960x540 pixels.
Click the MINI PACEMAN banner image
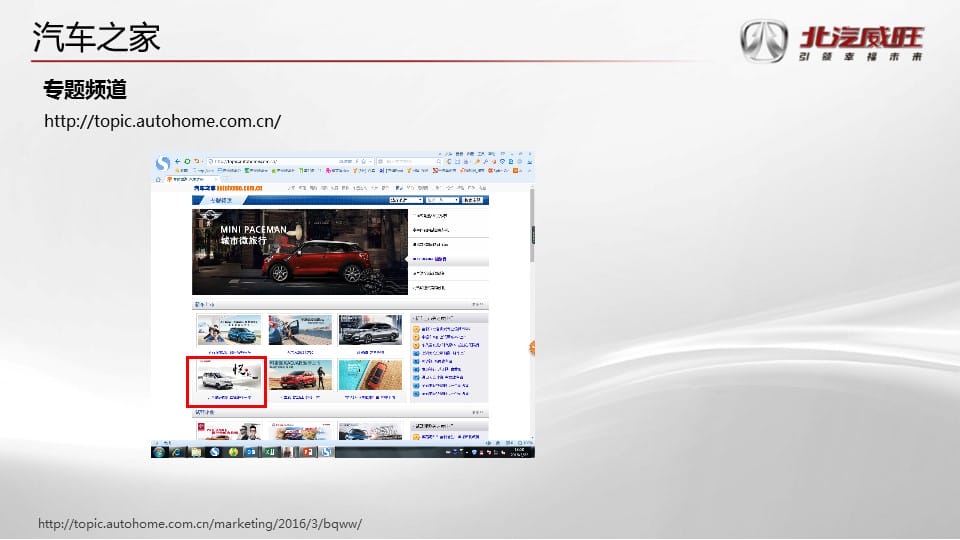[298, 252]
